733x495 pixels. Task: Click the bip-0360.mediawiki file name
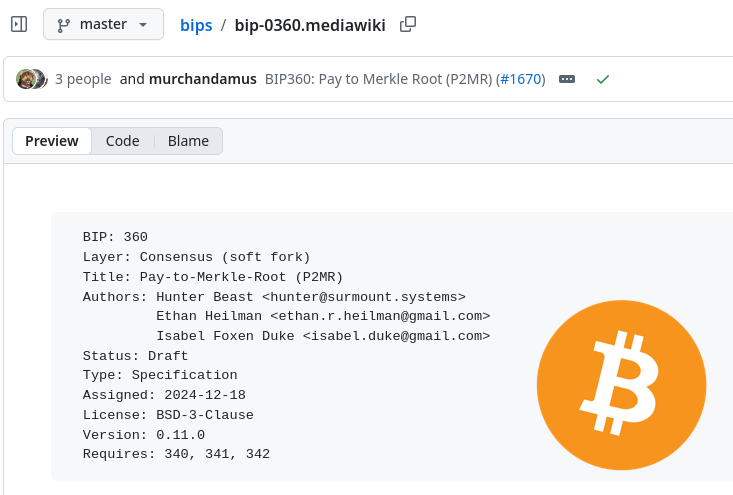[310, 25]
